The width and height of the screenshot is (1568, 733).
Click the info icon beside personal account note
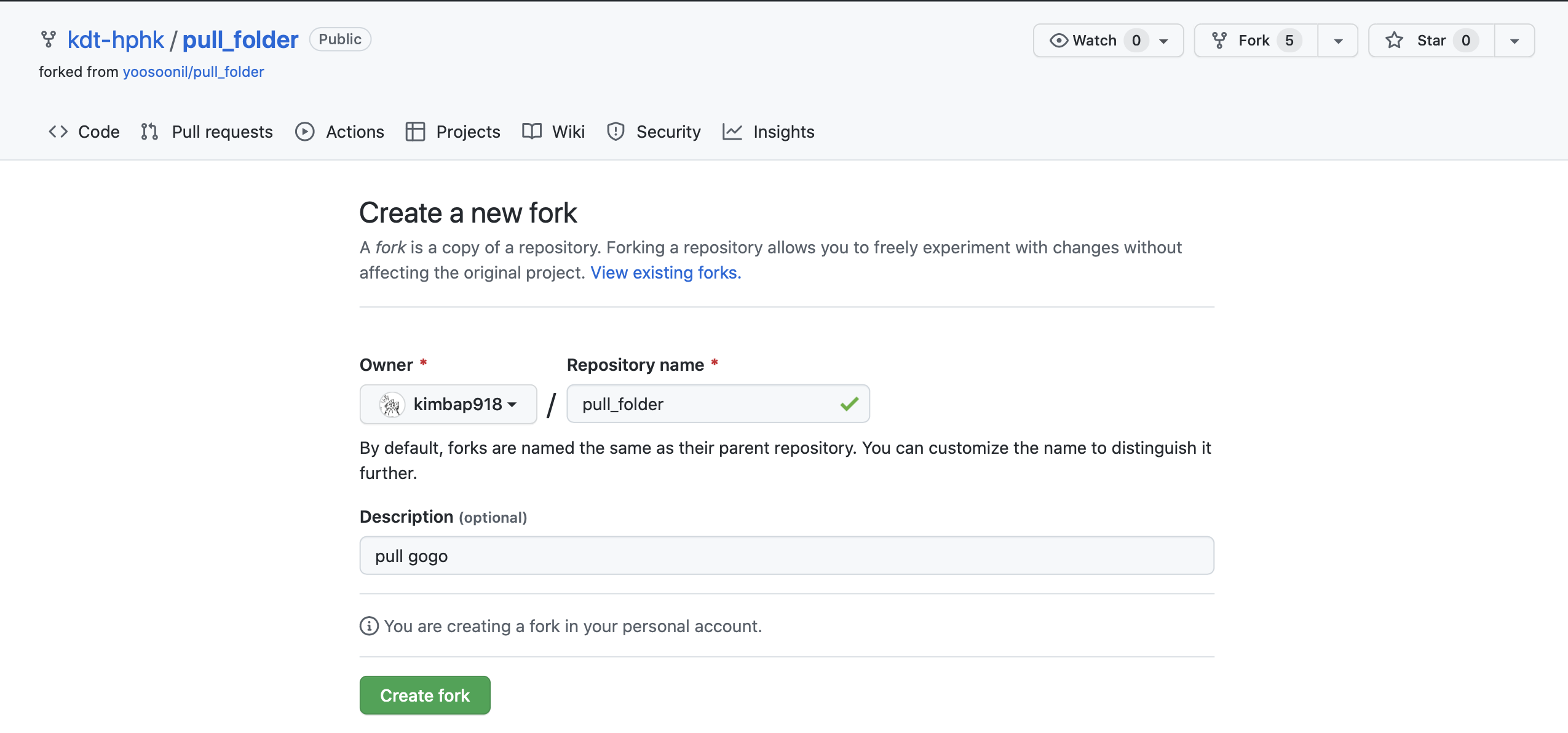click(x=369, y=626)
